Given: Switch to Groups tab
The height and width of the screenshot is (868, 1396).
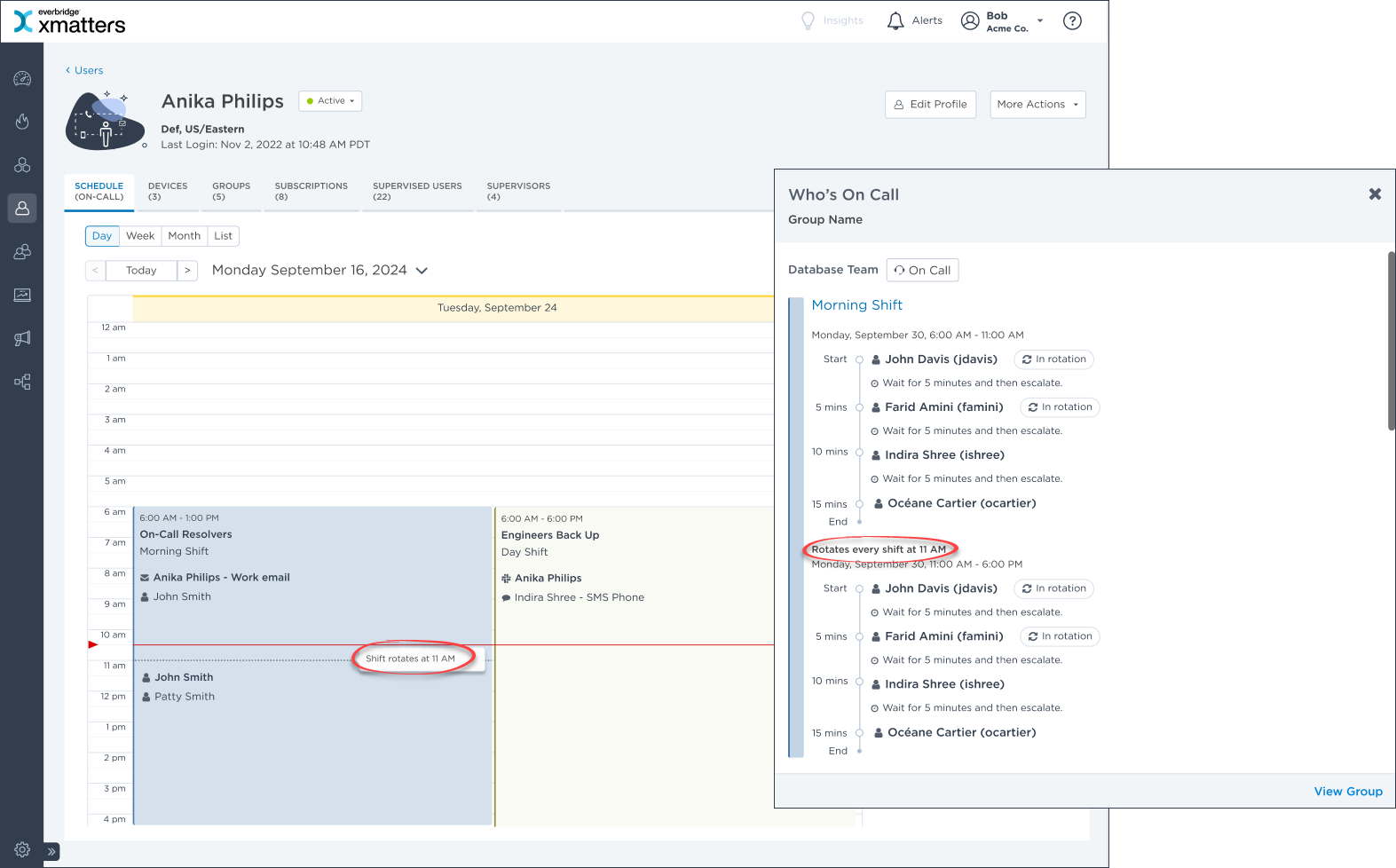Looking at the screenshot, I should coord(231,192).
